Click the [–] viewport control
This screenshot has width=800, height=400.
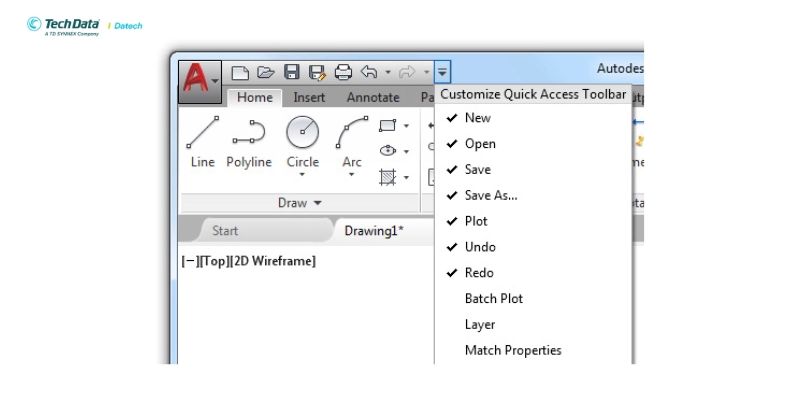(x=190, y=261)
